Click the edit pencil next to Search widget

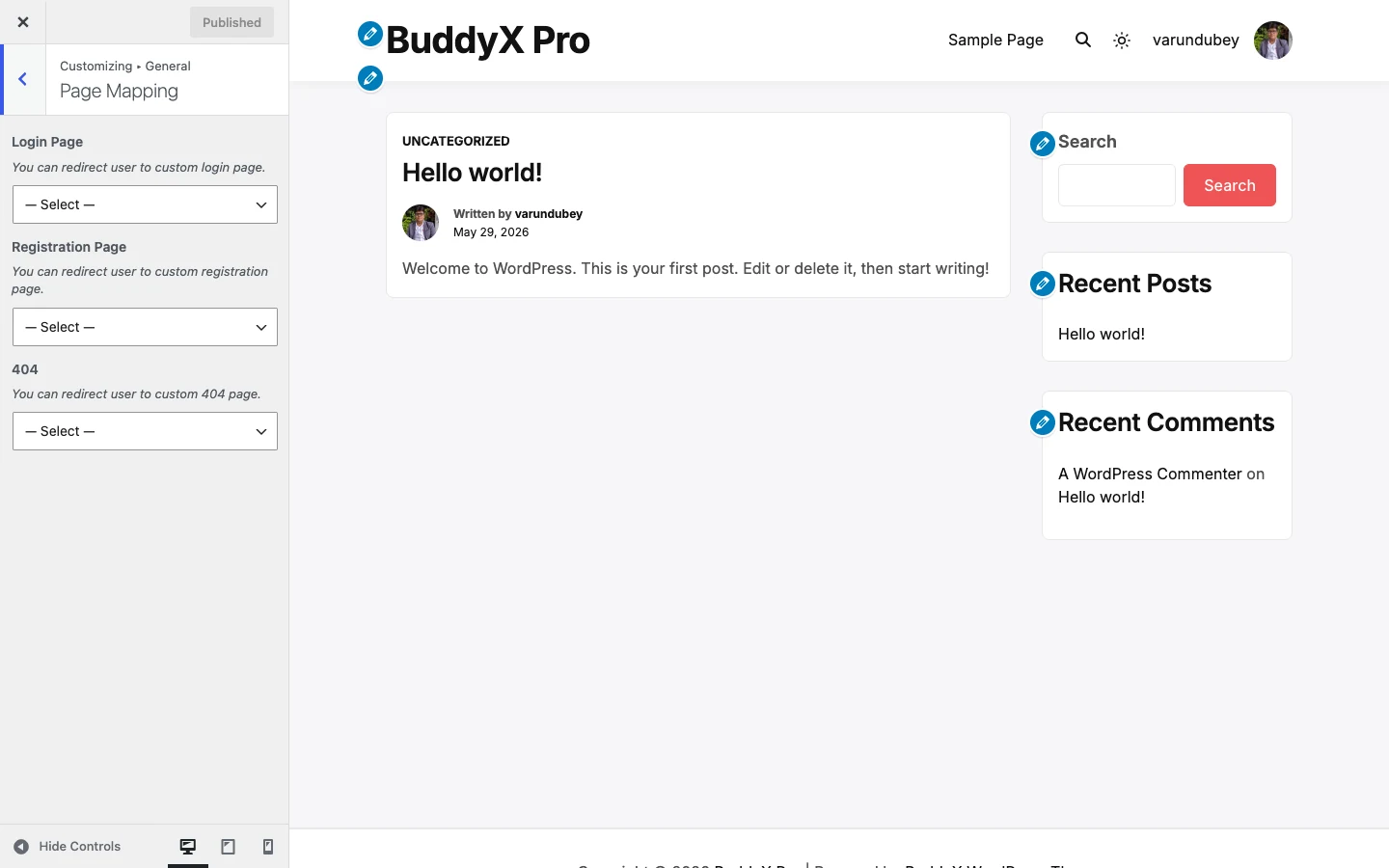(1043, 144)
